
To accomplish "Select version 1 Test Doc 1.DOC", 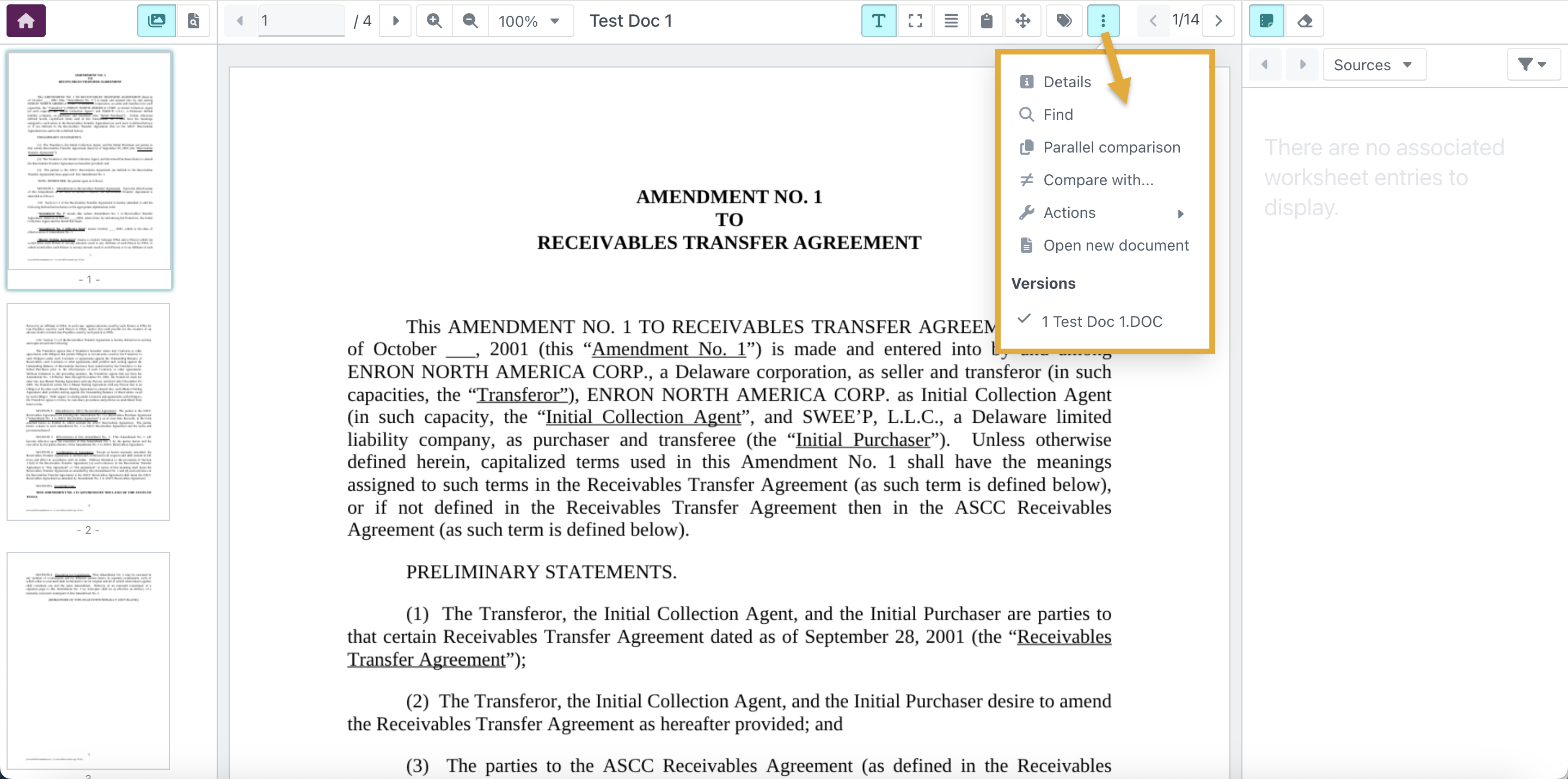I will coord(1101,321).
